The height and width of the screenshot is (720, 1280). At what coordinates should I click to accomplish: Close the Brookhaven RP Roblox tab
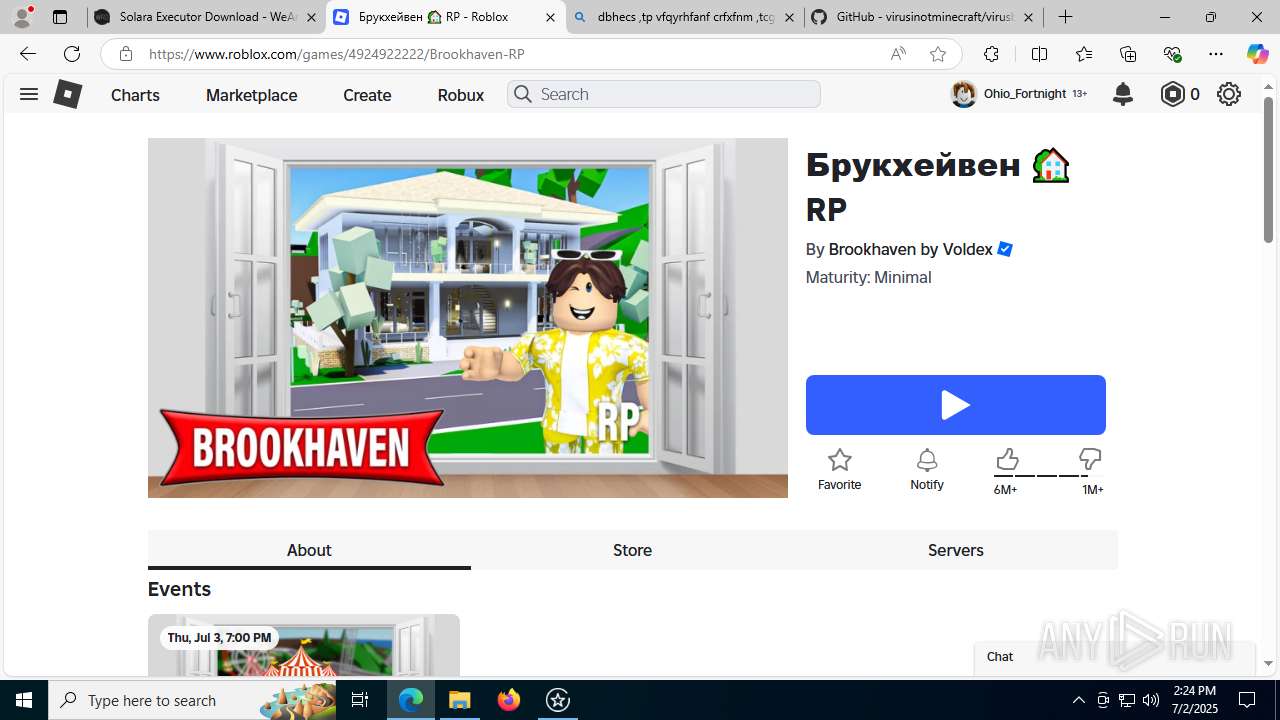click(550, 17)
